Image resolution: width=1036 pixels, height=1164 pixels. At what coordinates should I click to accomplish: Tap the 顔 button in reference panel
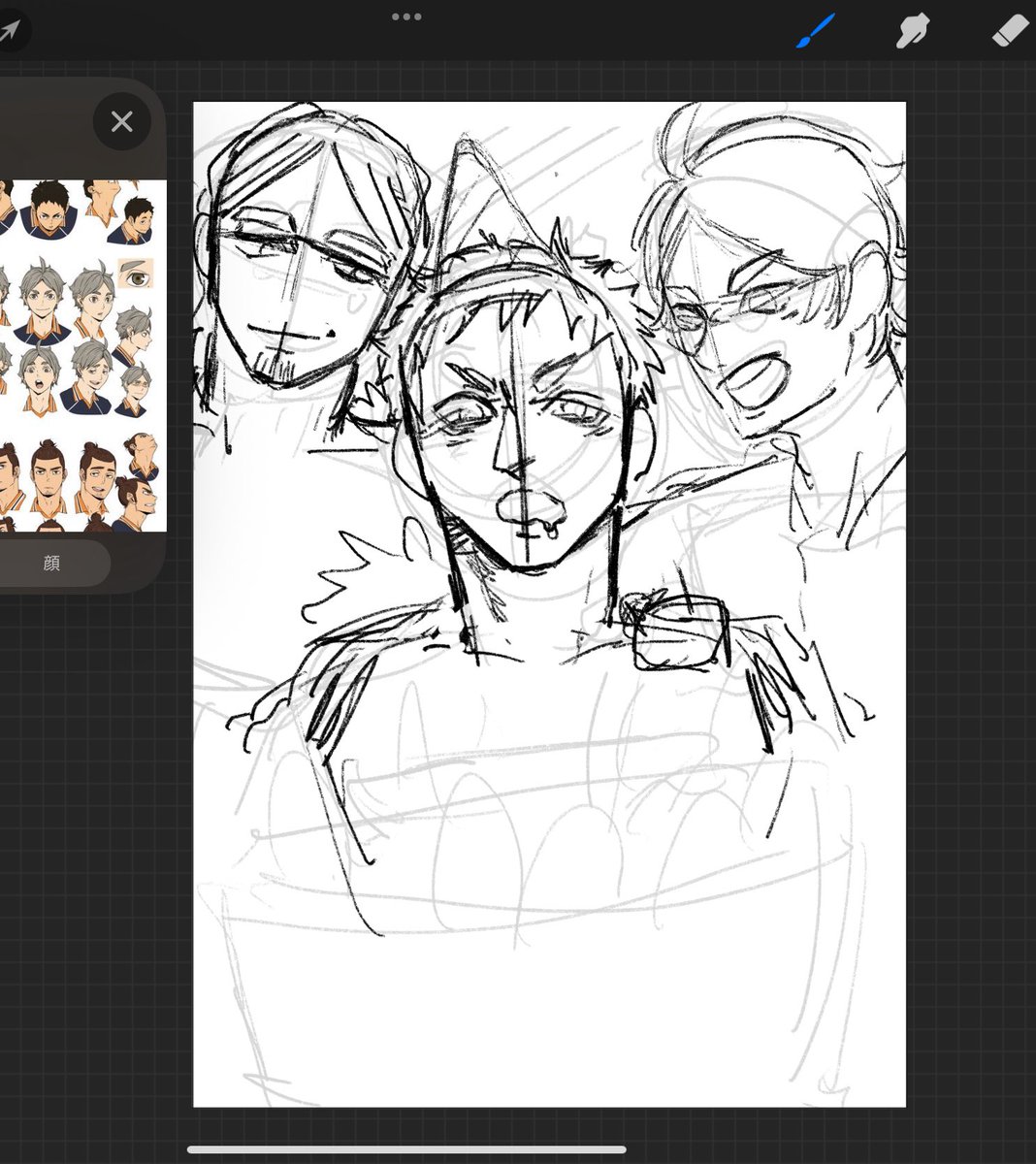[51, 563]
